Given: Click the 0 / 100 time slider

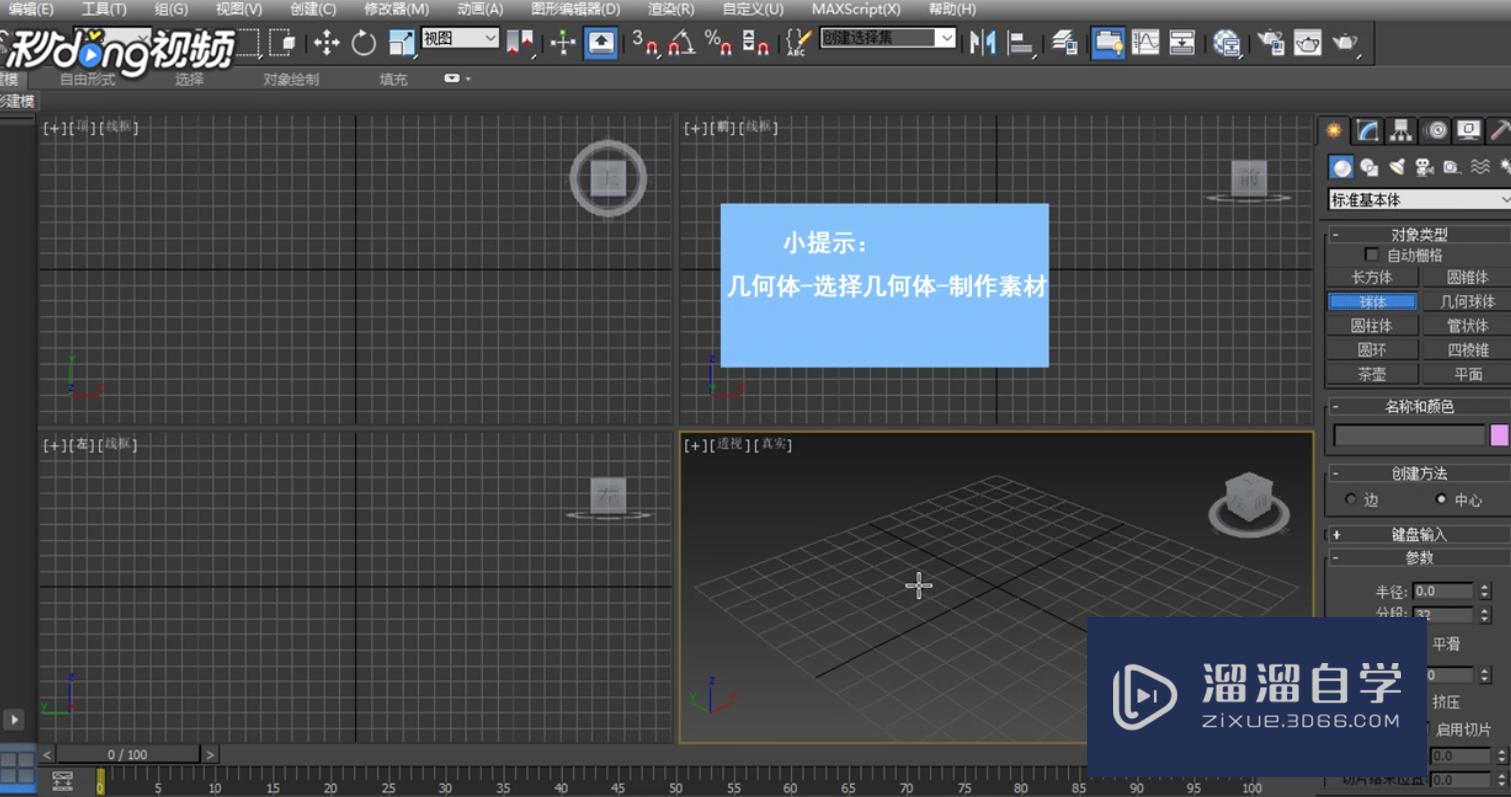Looking at the screenshot, I should pyautogui.click(x=128, y=755).
